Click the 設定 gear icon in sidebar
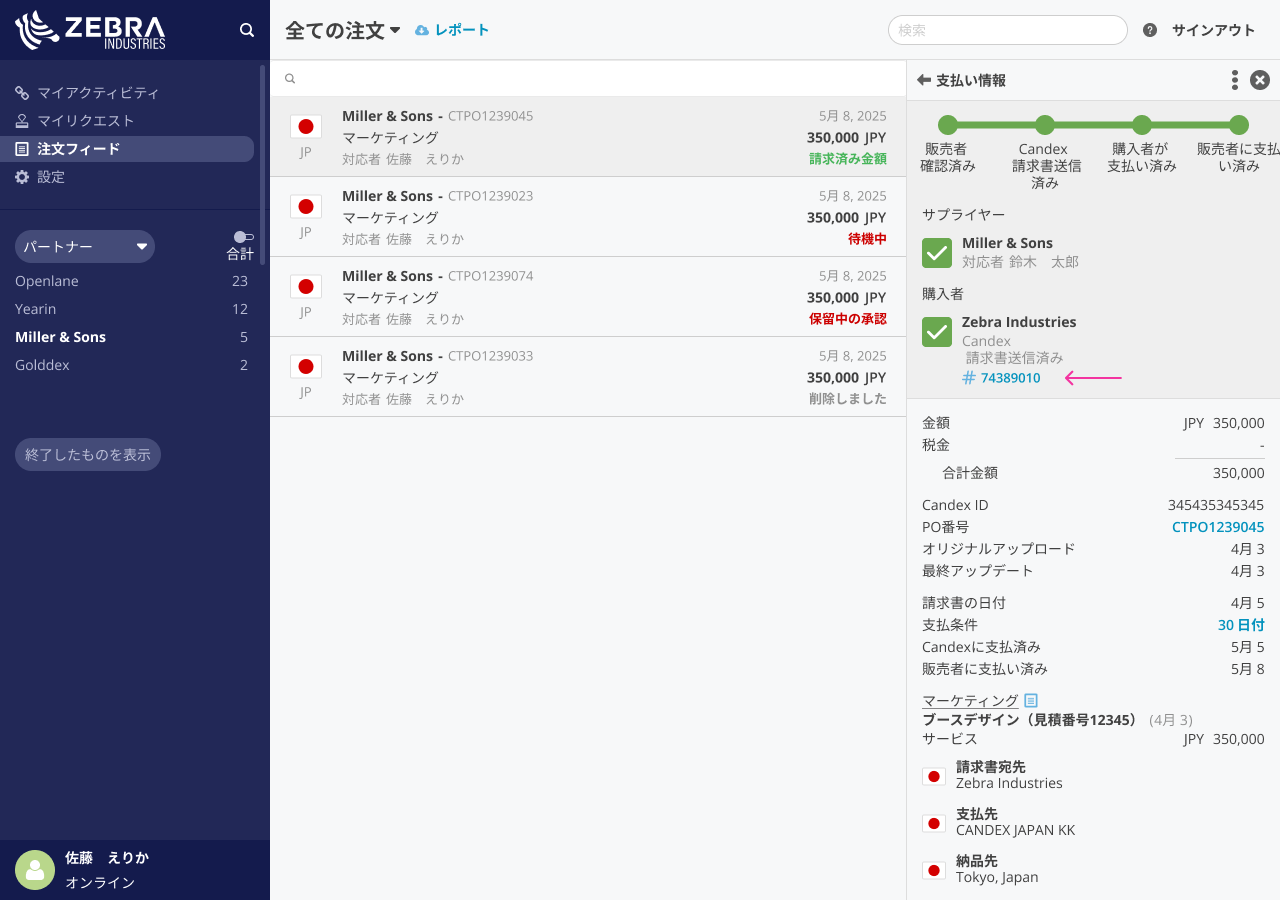 click(x=22, y=177)
